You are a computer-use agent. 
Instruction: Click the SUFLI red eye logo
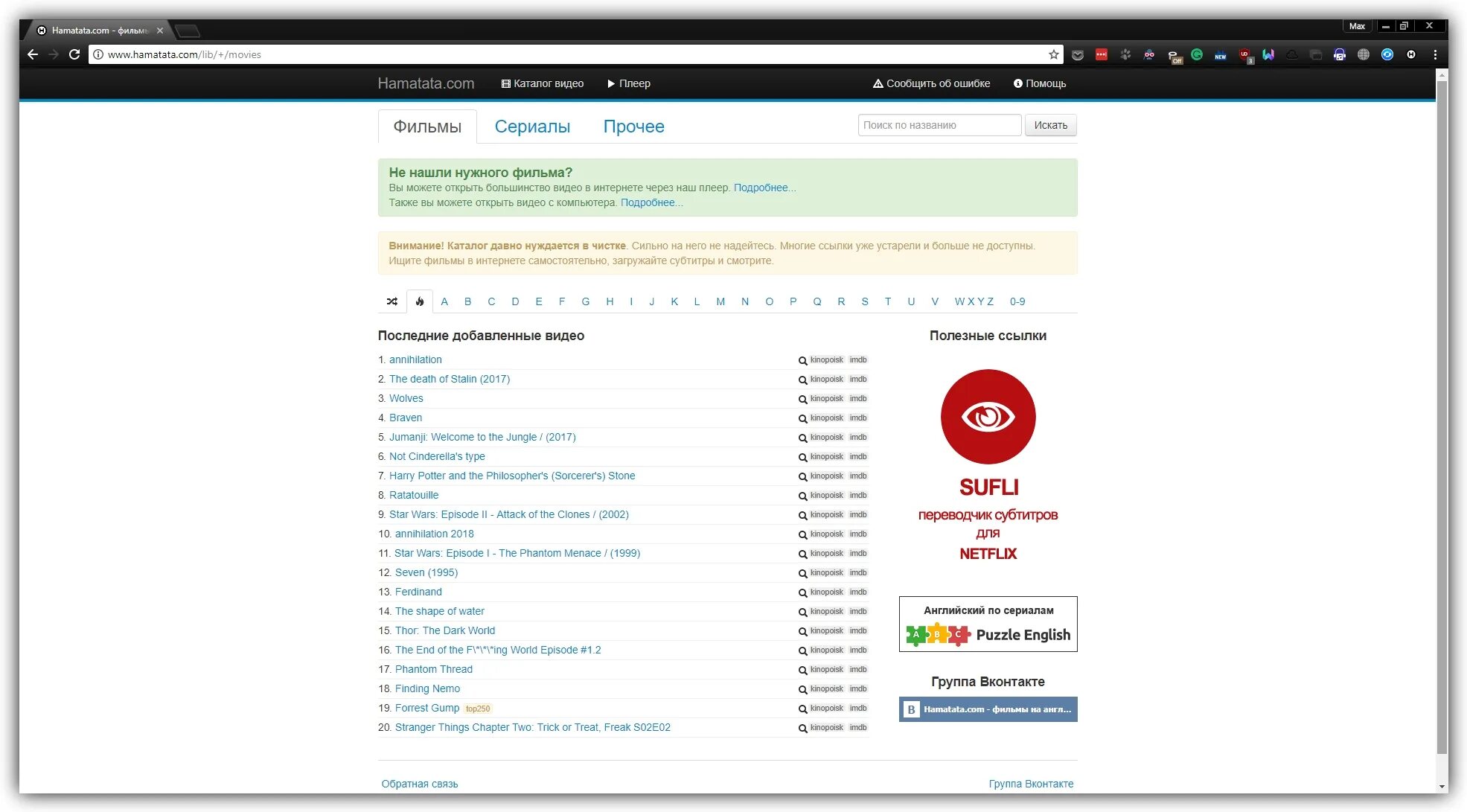[988, 417]
